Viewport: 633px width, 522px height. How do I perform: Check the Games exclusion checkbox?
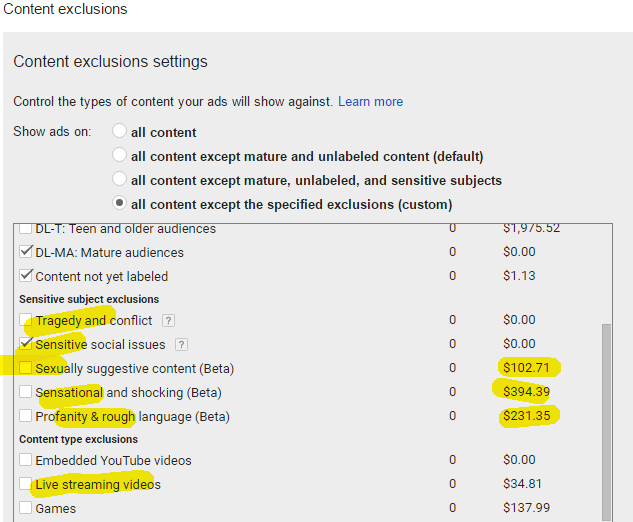(x=26, y=508)
